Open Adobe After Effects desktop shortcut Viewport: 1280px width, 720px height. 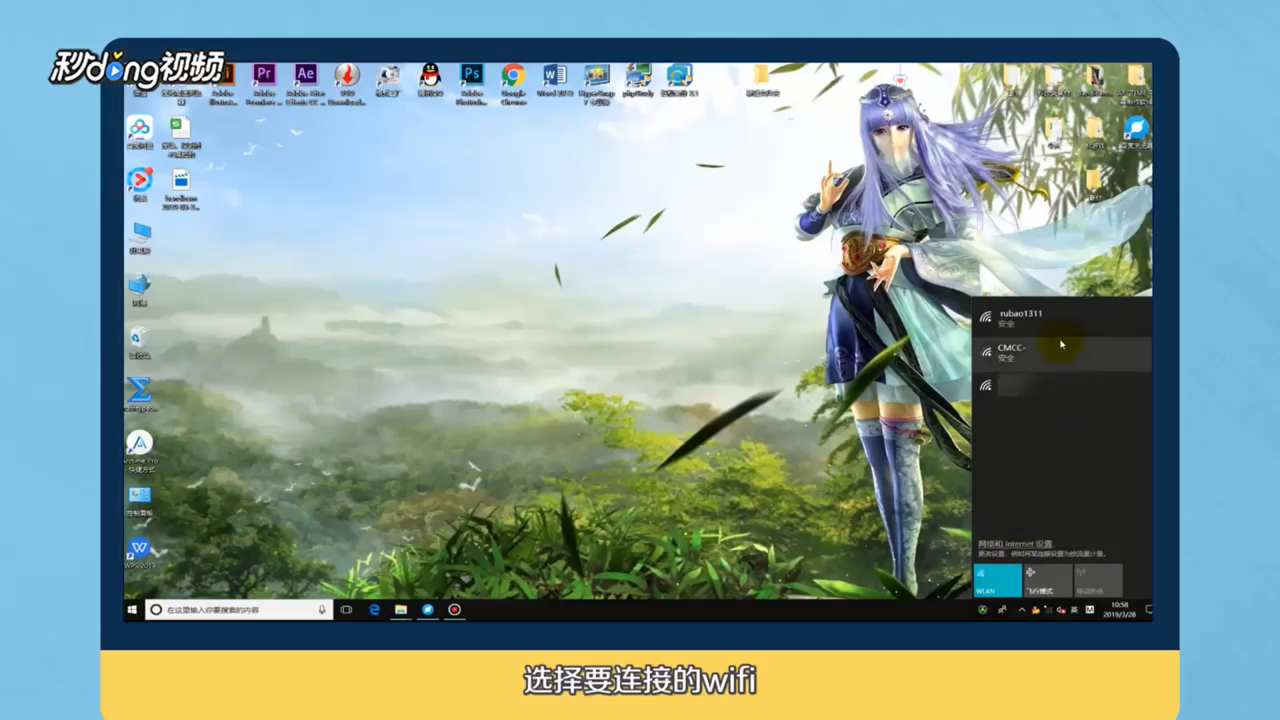(x=305, y=81)
